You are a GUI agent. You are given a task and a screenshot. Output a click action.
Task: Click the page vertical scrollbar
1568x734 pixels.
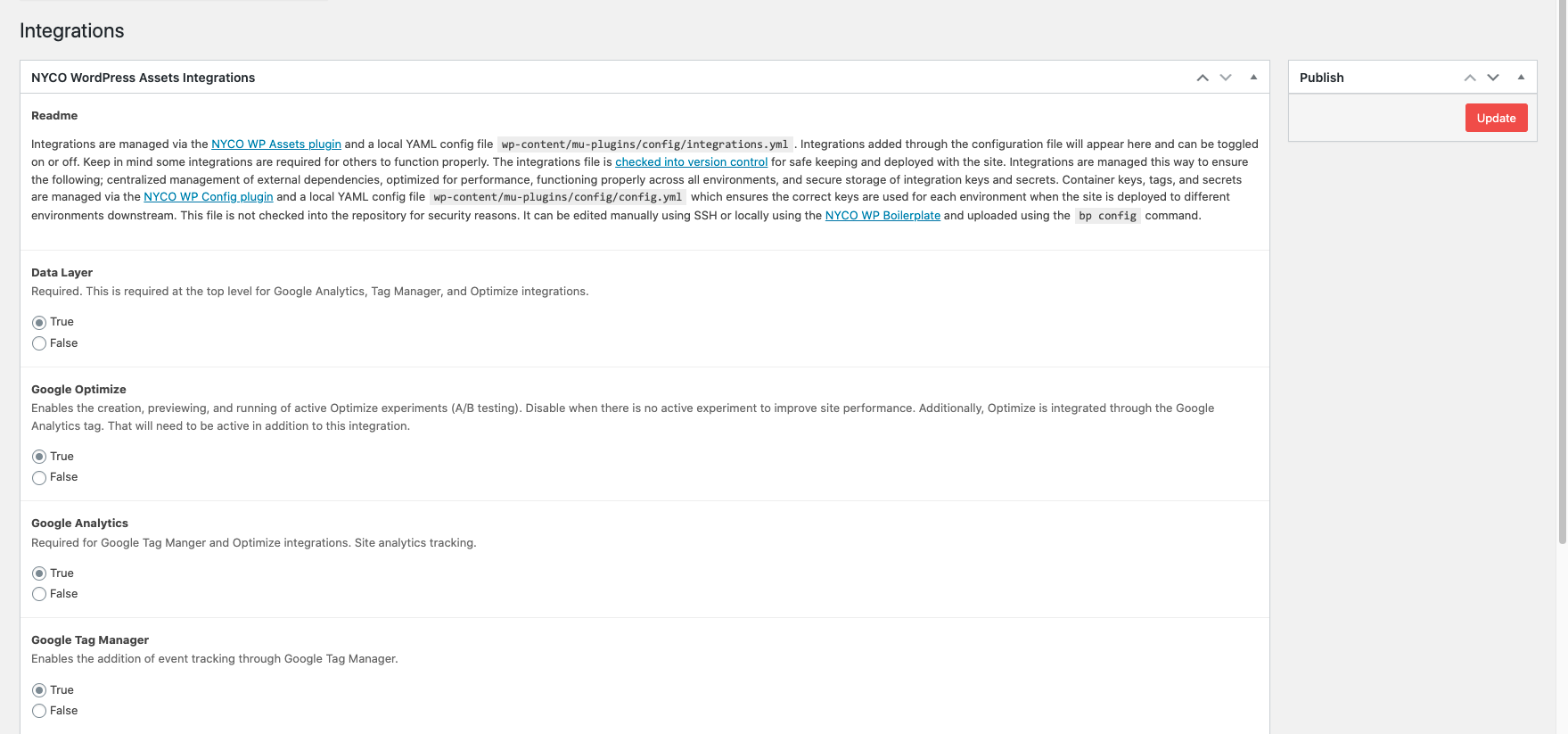1562,272
